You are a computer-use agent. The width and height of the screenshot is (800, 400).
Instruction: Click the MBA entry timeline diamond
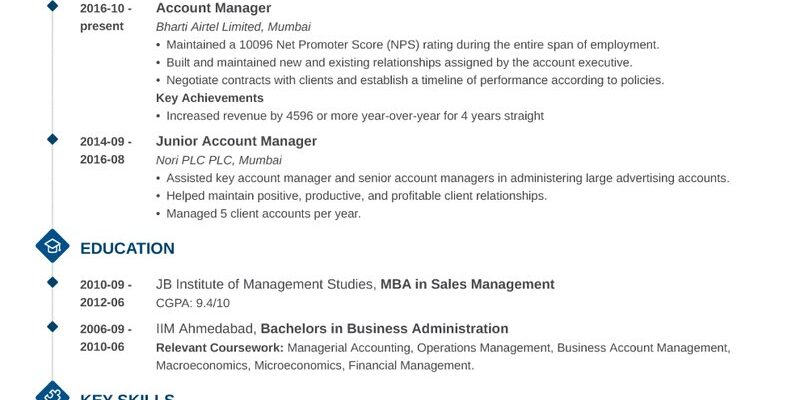click(x=53, y=282)
